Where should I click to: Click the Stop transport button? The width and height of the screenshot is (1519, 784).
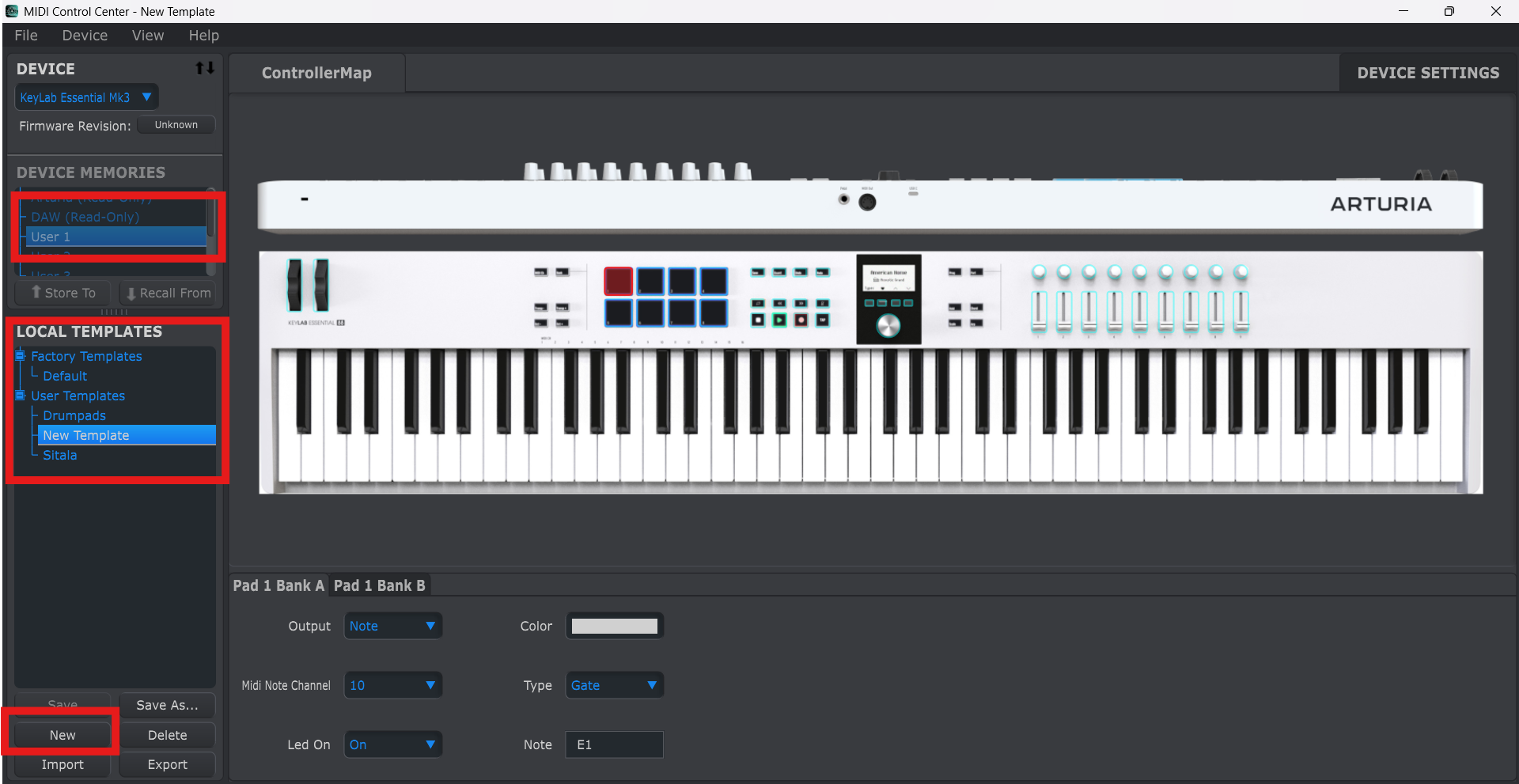pos(758,320)
